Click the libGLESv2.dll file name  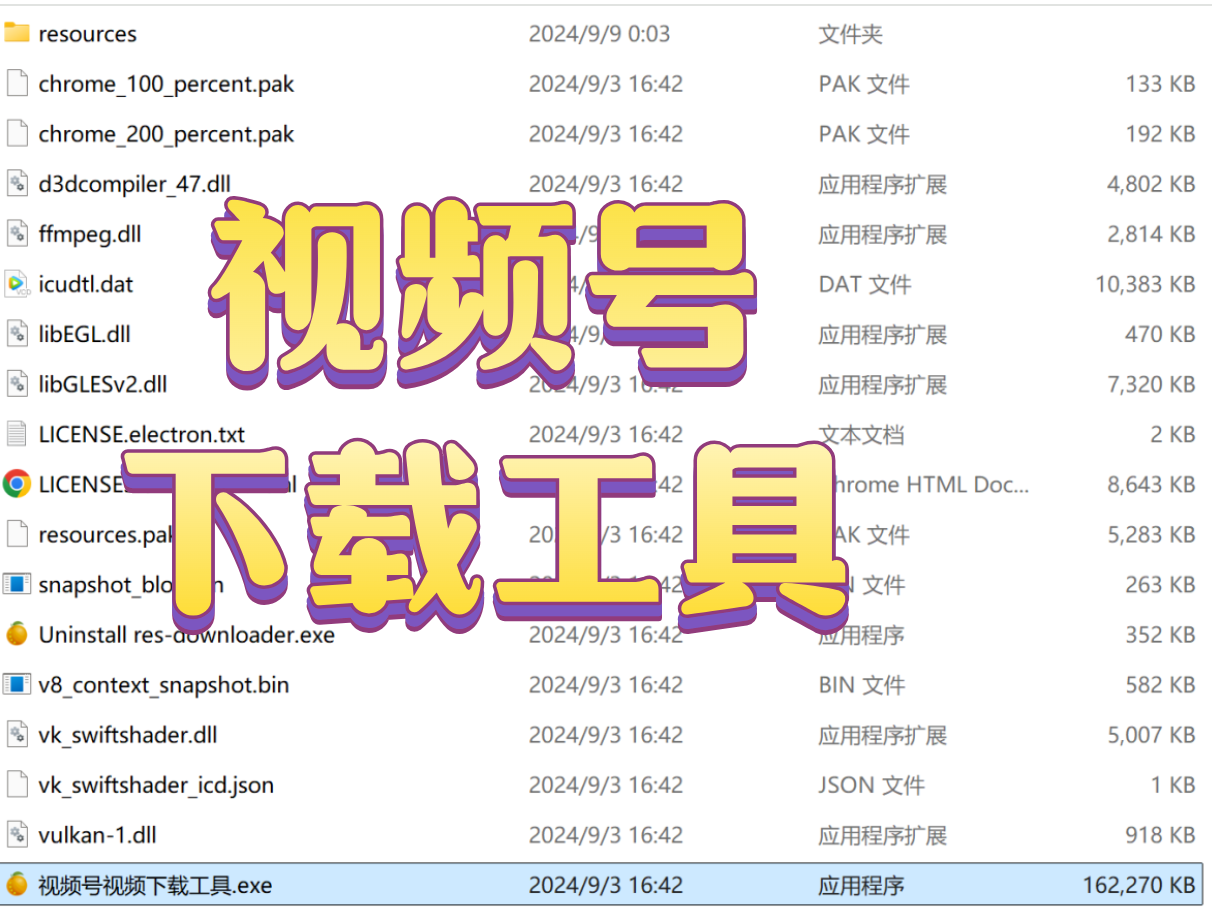[x=103, y=384]
